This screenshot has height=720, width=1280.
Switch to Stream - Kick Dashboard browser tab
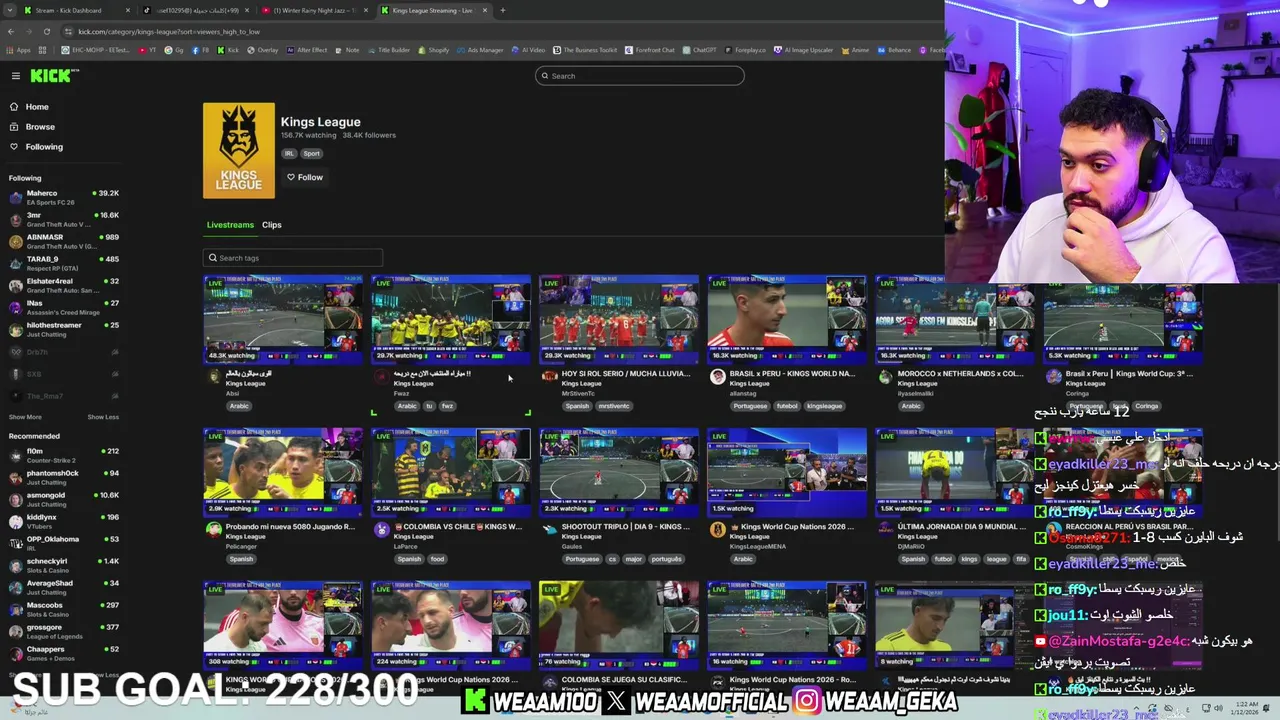click(x=75, y=10)
